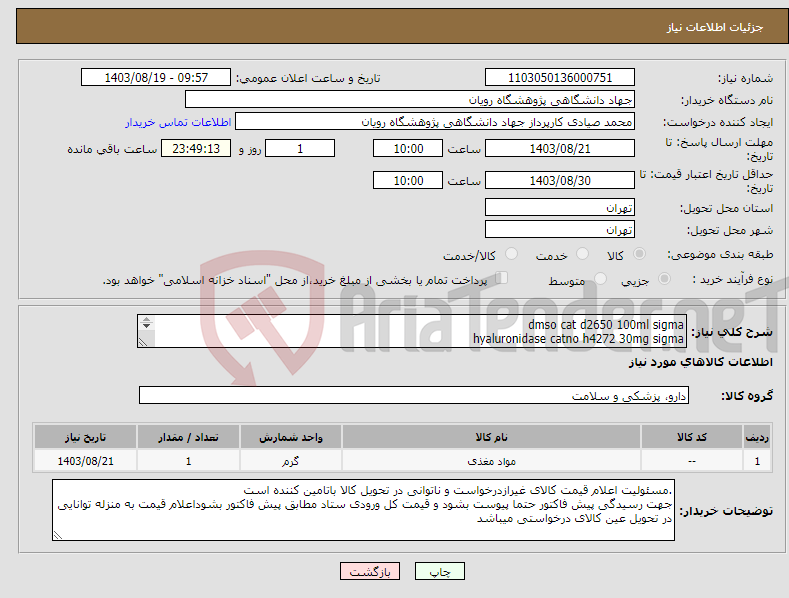Click the طبقه بندی موضوعی label
Screen dimensions: 789x598
pyautogui.click(x=720, y=255)
